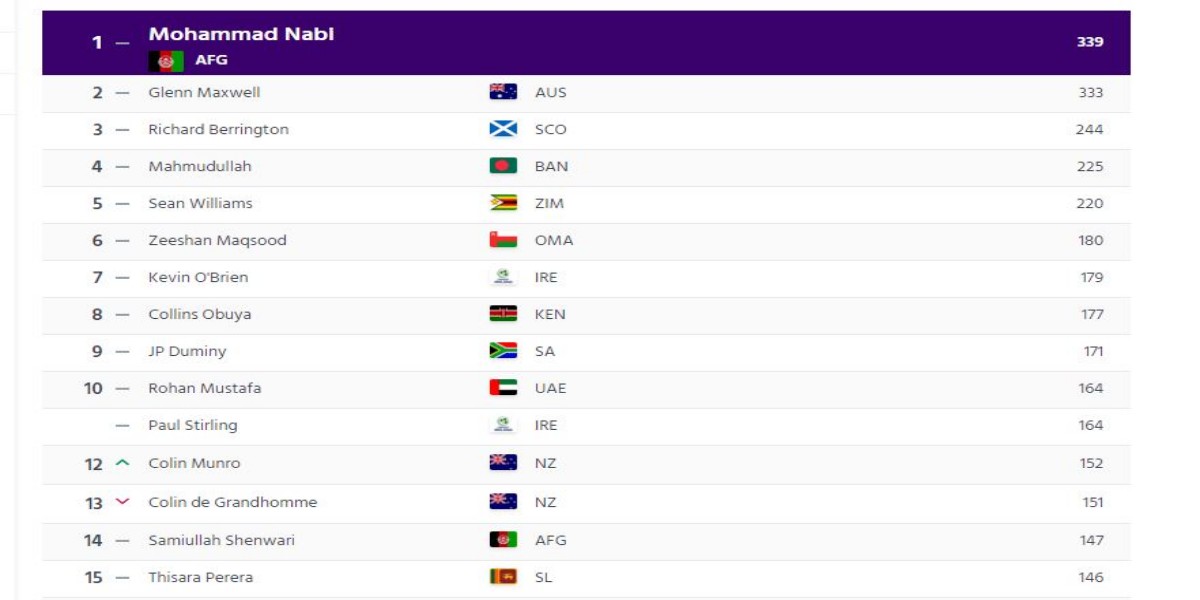Click the Ireland crest in Paul Stirling's row
1200x600 pixels.
pyautogui.click(x=503, y=425)
